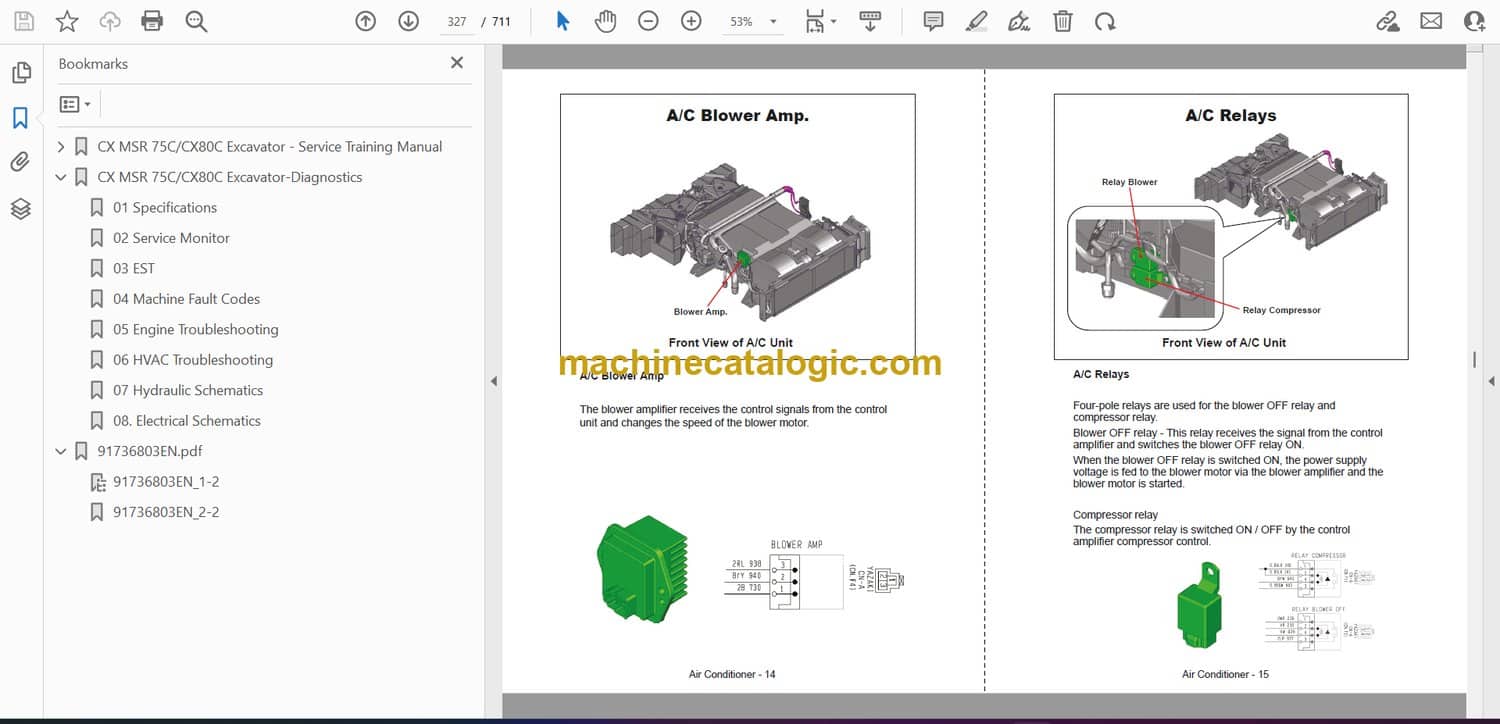Select the Hand pan tool
This screenshot has width=1500, height=724.
(x=605, y=21)
